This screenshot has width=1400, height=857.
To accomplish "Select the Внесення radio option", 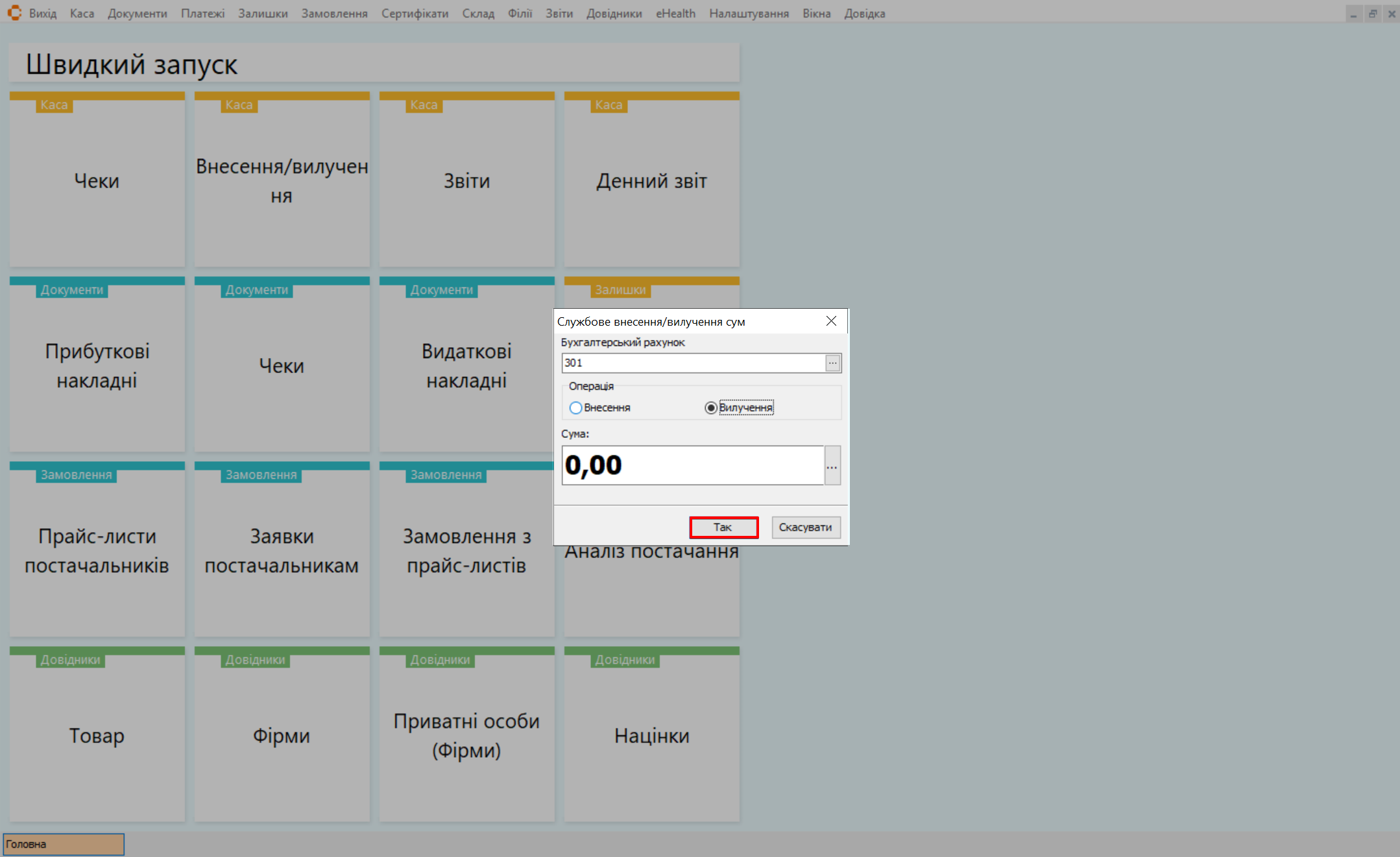I will 575,408.
